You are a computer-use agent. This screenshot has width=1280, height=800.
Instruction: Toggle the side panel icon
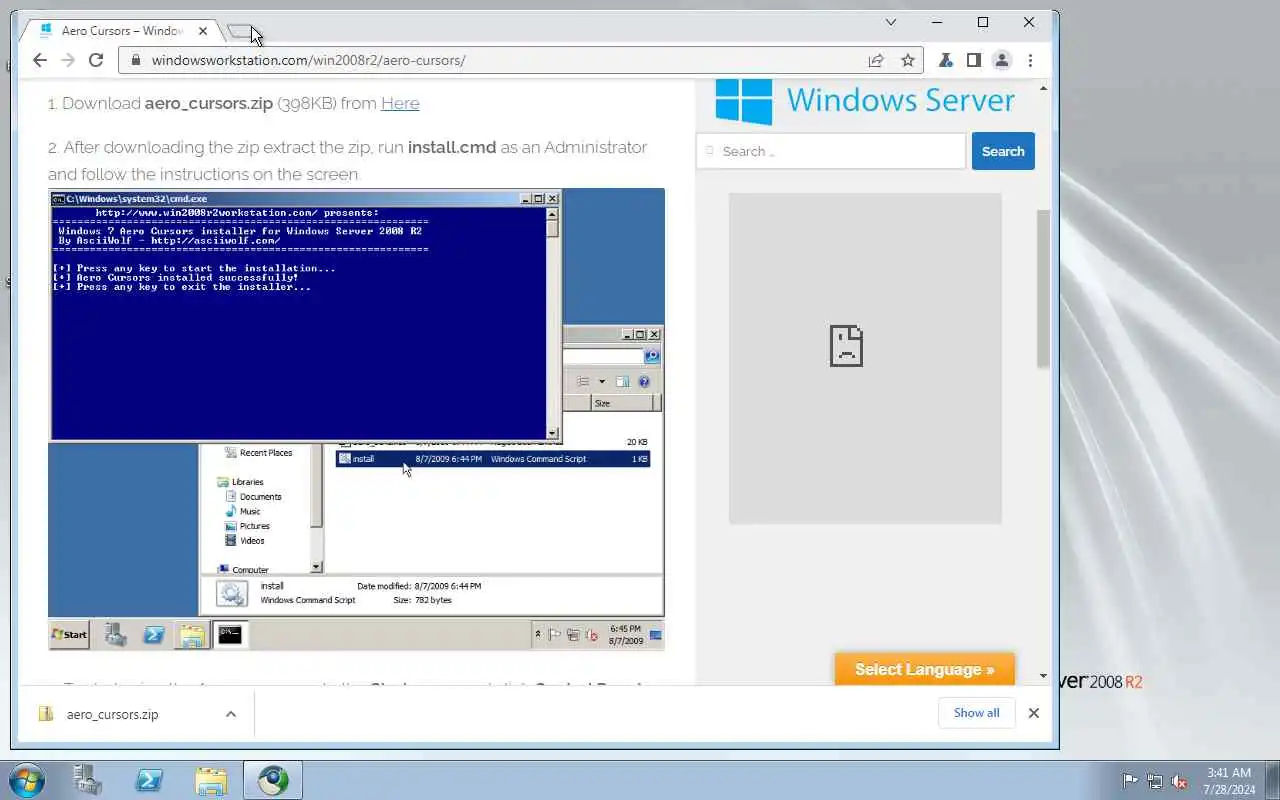coord(973,60)
